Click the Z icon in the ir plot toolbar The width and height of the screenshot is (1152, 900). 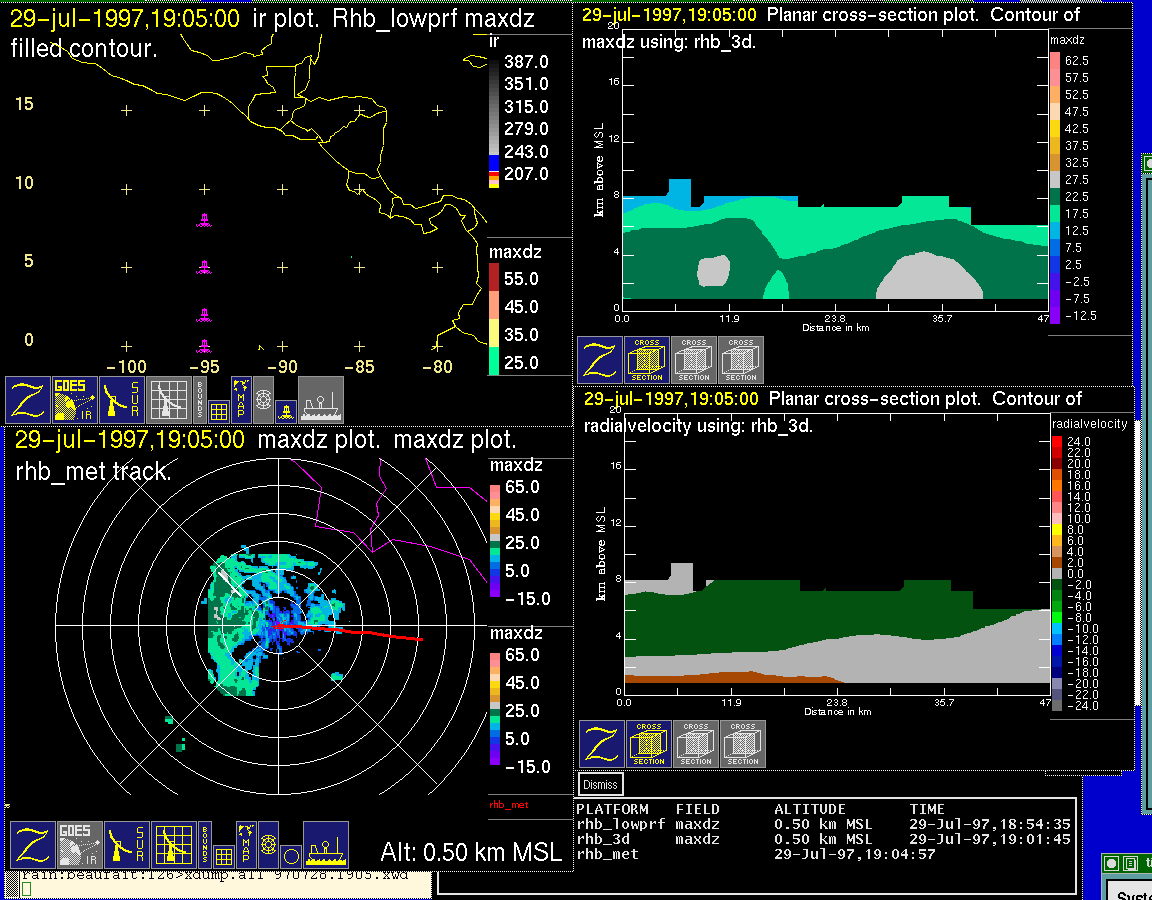click(27, 399)
